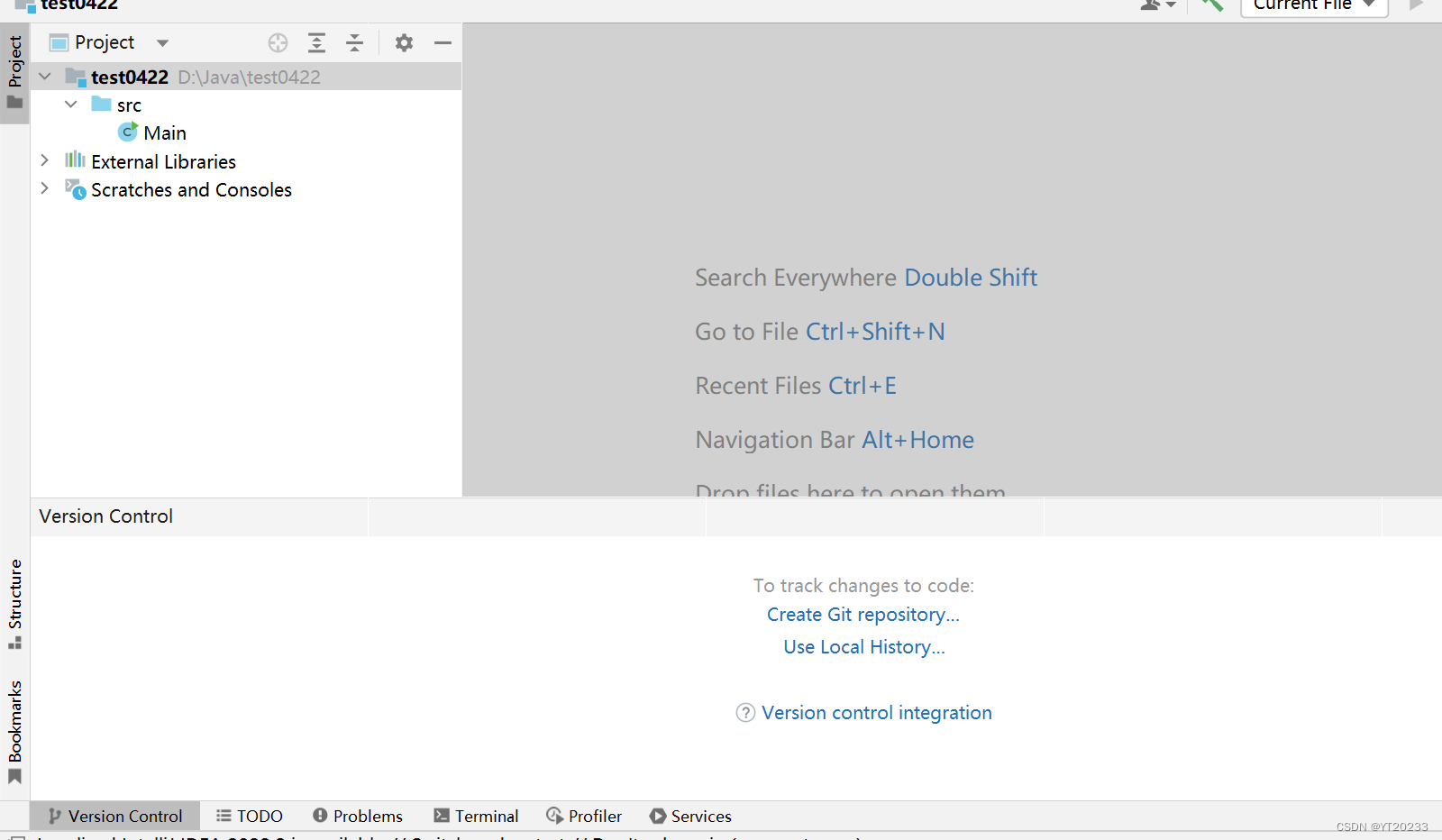Select test0422 project root row

click(x=246, y=78)
